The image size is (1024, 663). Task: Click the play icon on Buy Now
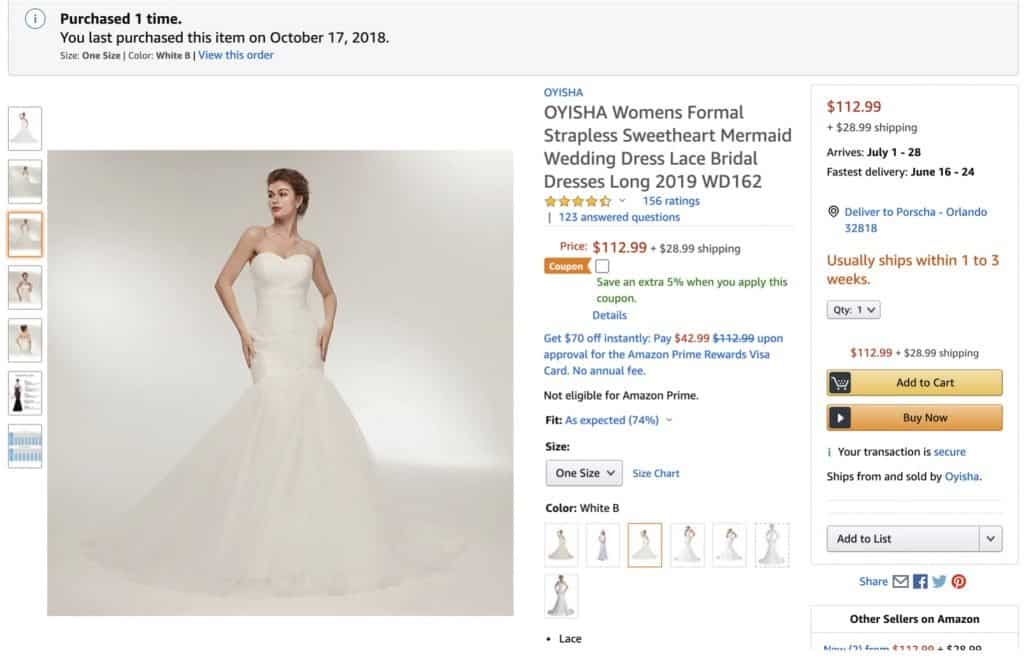tap(840, 418)
